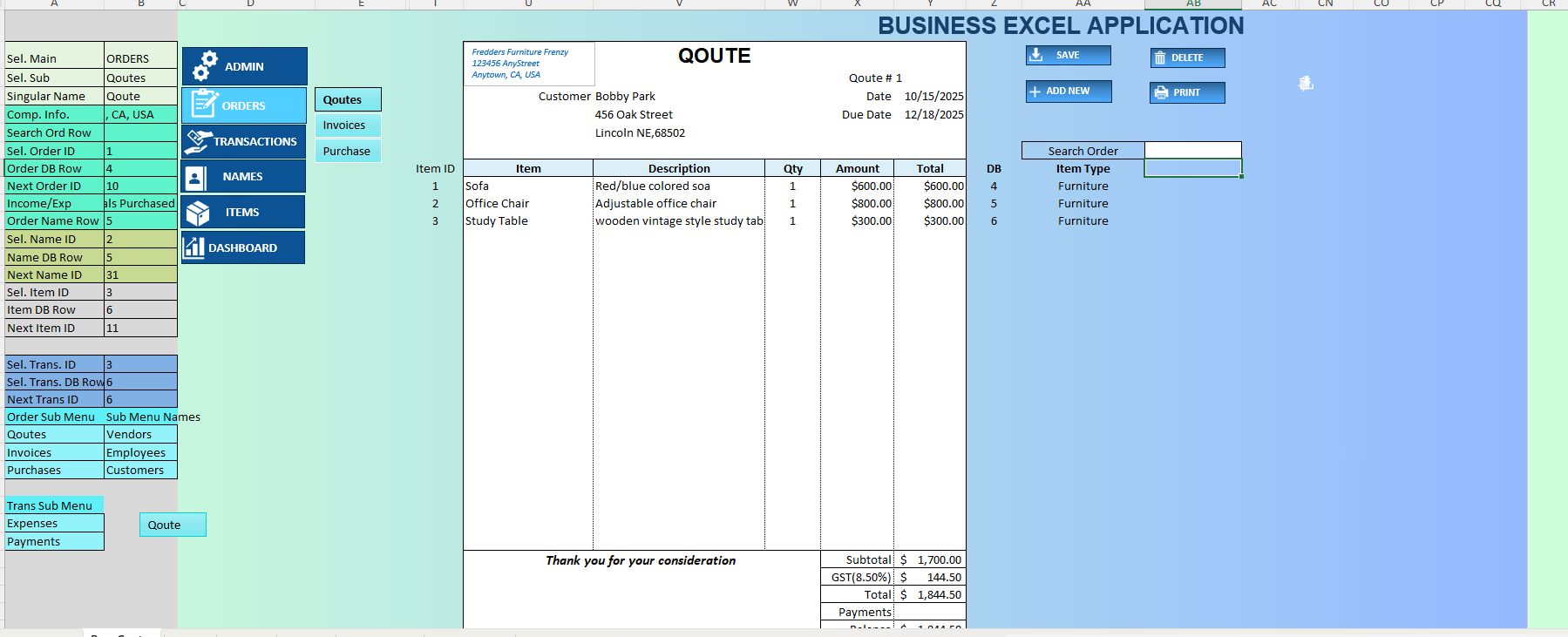Switch to the Invoices sub menu
Image resolution: width=1568 pixels, height=637 pixels.
click(x=348, y=125)
